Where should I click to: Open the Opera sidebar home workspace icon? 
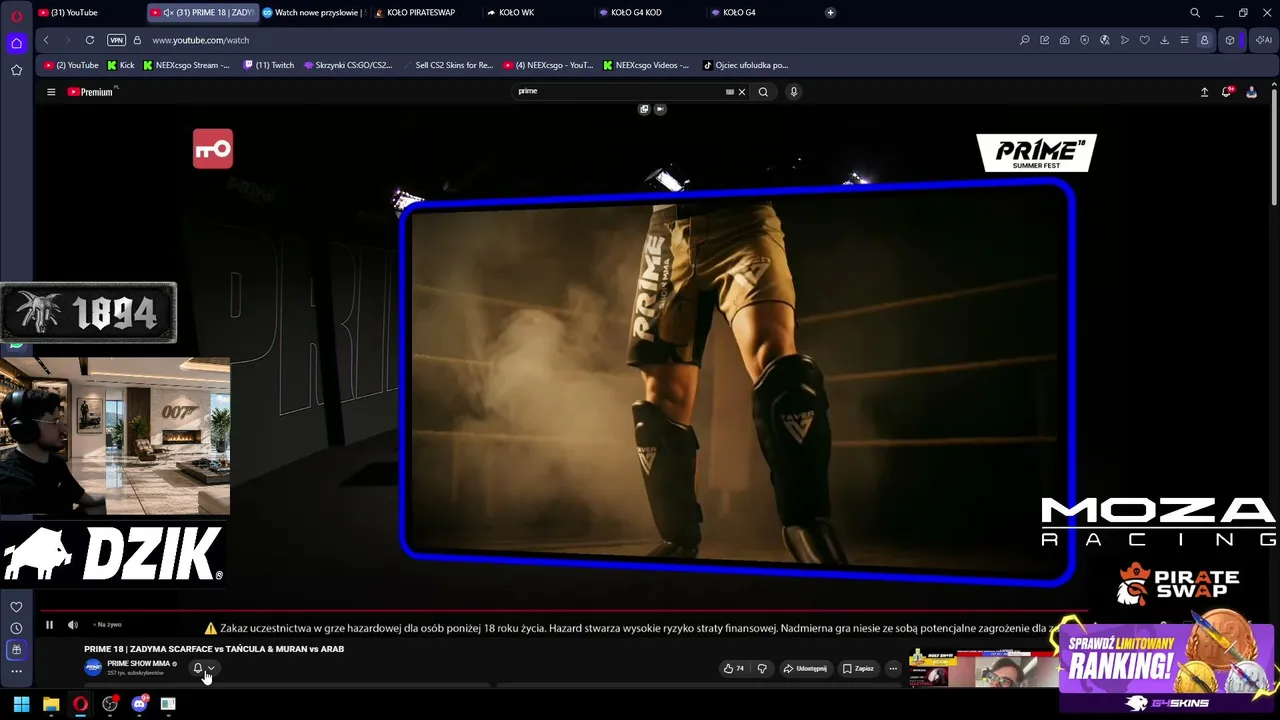16,43
